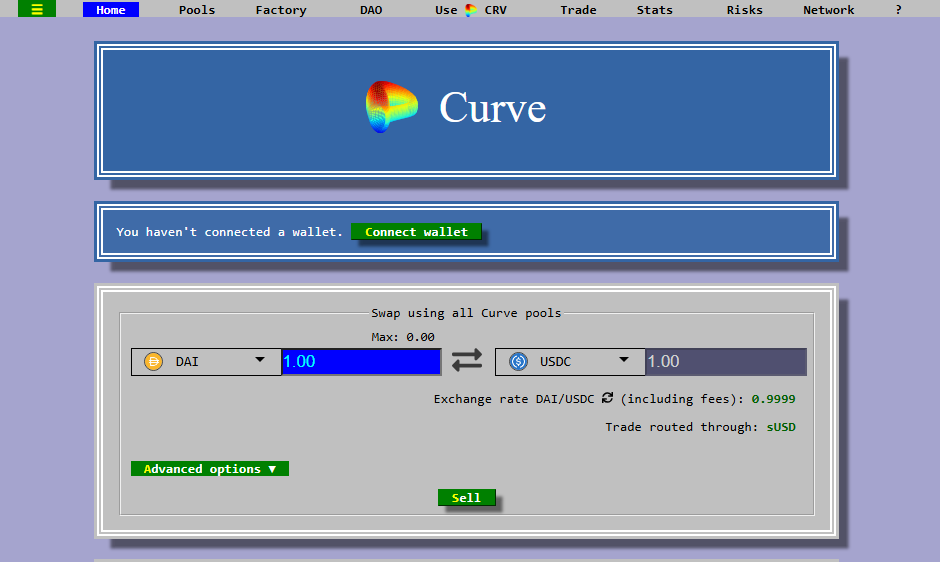The image size is (940, 562).
Task: Click the DAI amount input field
Action: coord(361,362)
